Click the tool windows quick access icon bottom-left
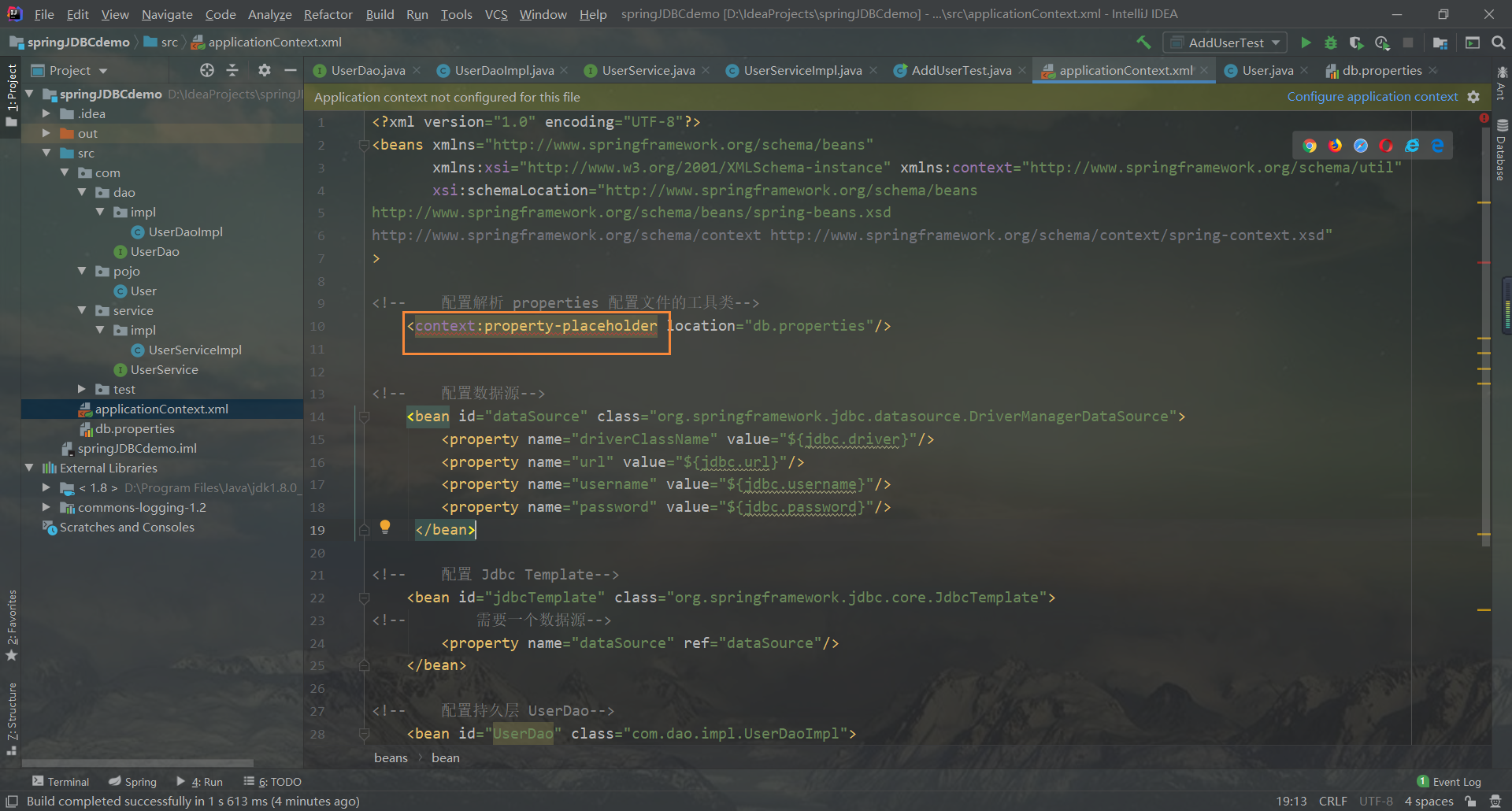1512x811 pixels. point(12,802)
